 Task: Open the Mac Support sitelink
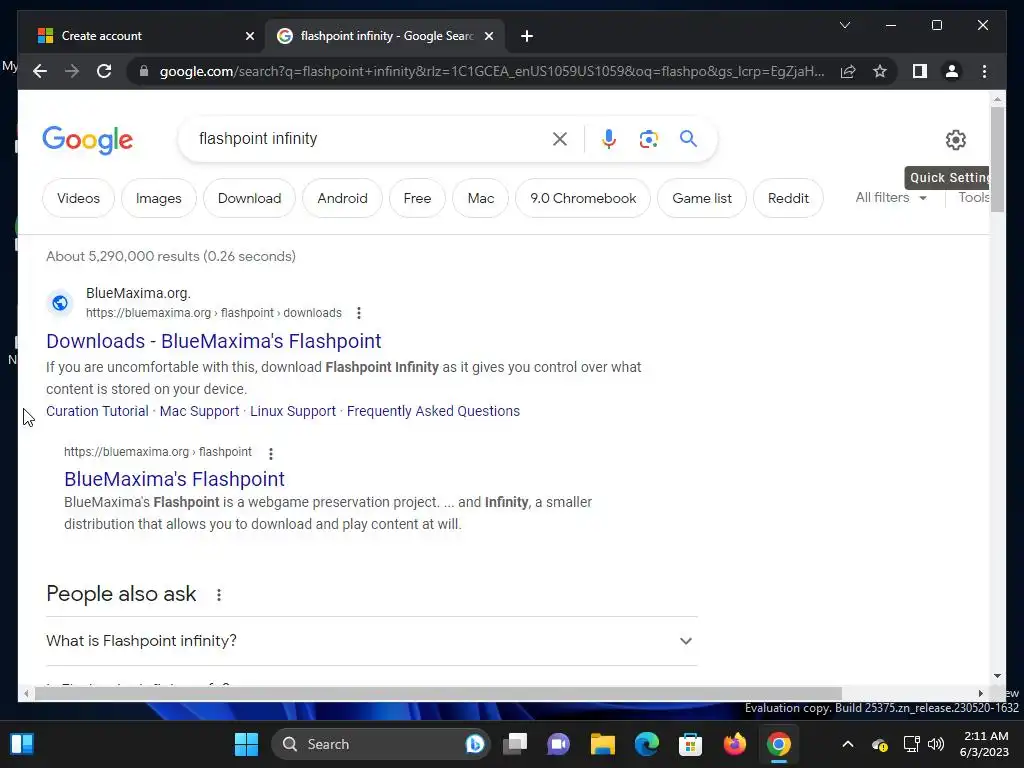(x=199, y=411)
